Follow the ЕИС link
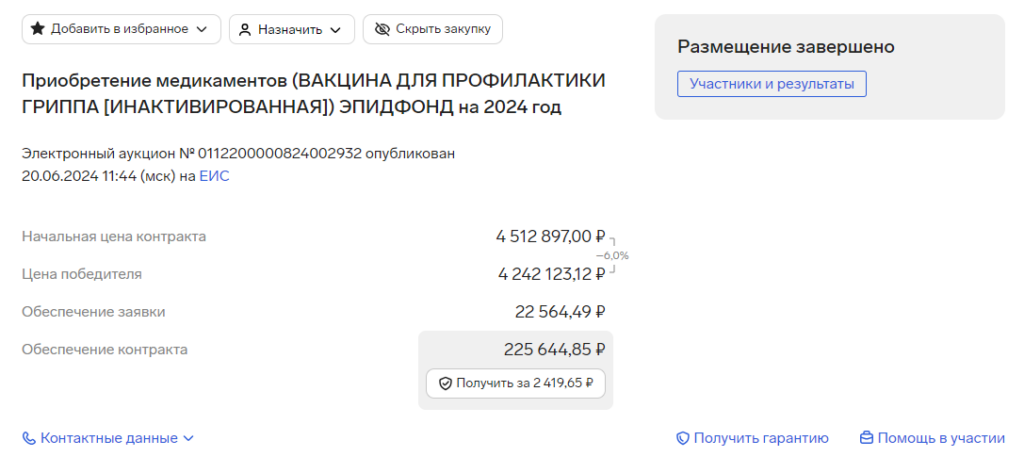Screen dimensions: 1024x473 (214, 176)
